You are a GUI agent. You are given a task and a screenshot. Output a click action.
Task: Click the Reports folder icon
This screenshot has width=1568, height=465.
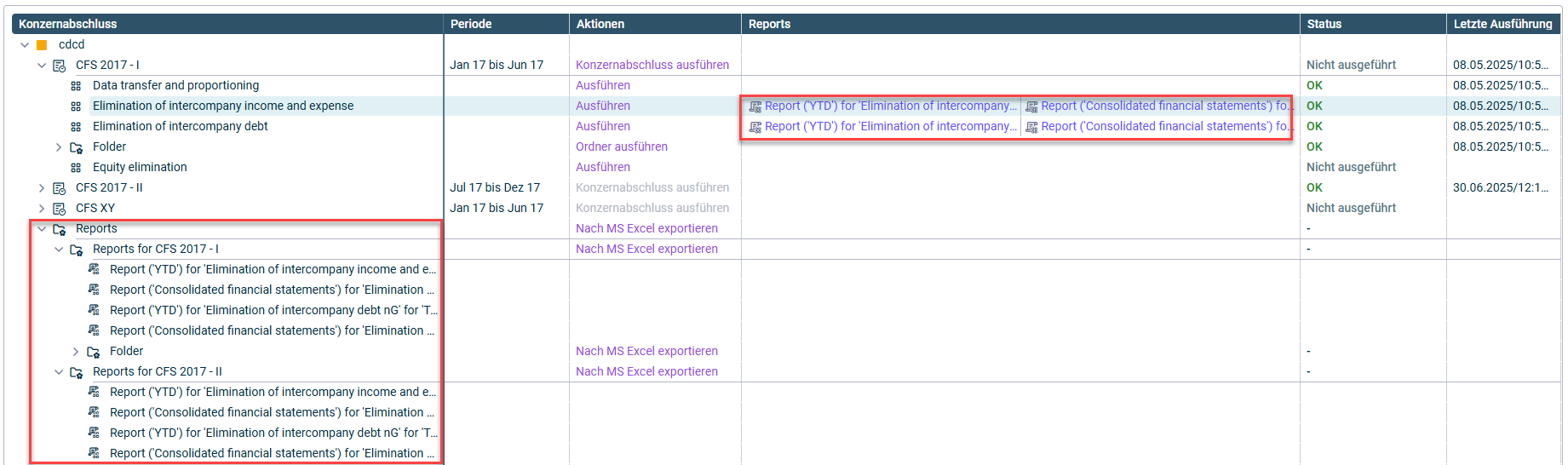pos(60,229)
